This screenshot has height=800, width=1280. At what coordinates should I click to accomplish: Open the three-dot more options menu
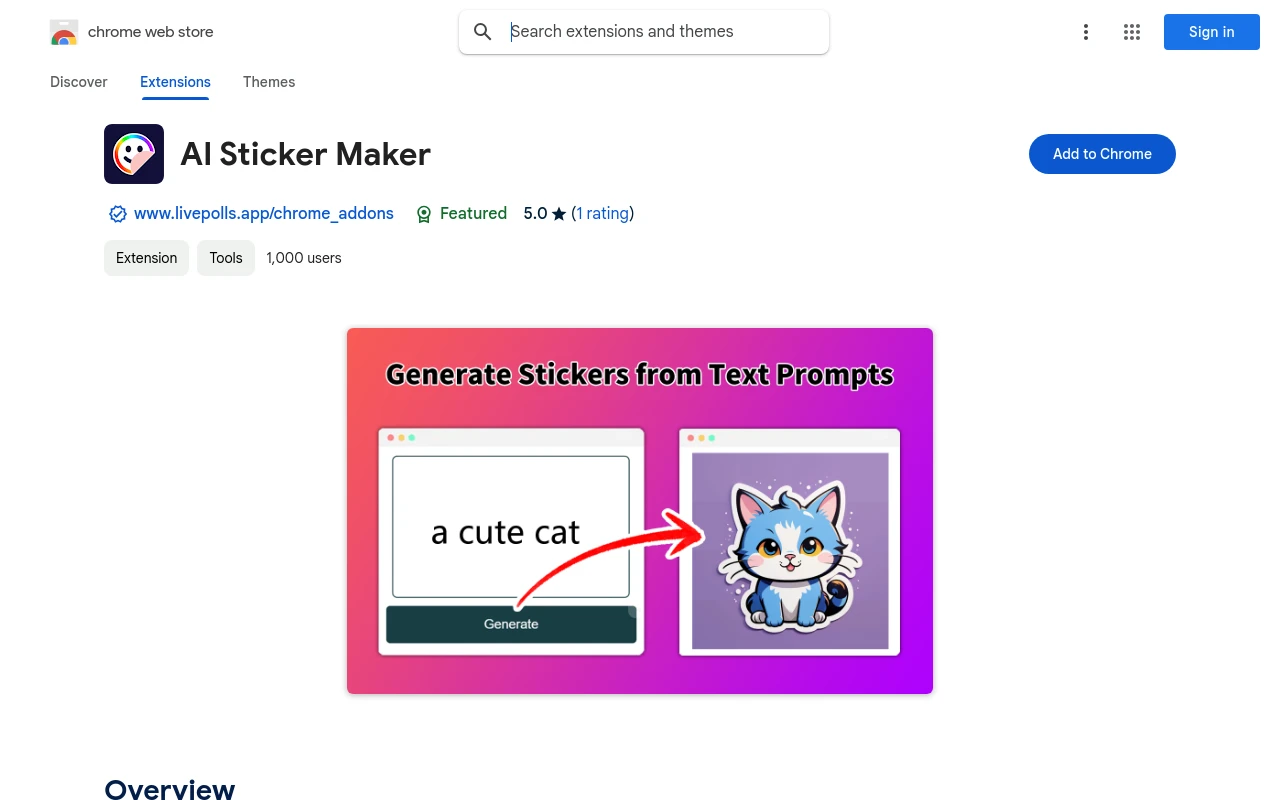coord(1085,32)
